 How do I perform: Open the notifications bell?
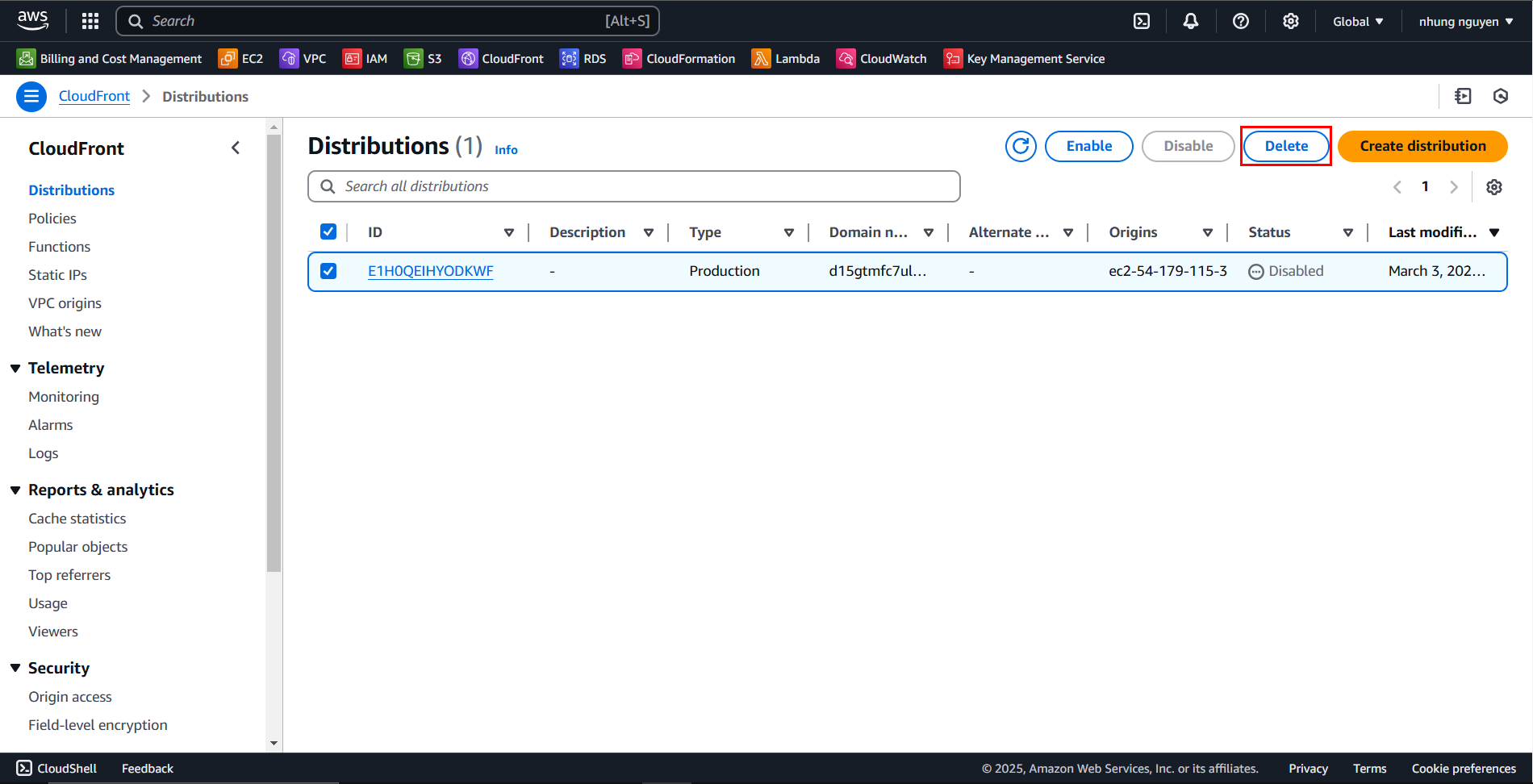[x=1190, y=21]
